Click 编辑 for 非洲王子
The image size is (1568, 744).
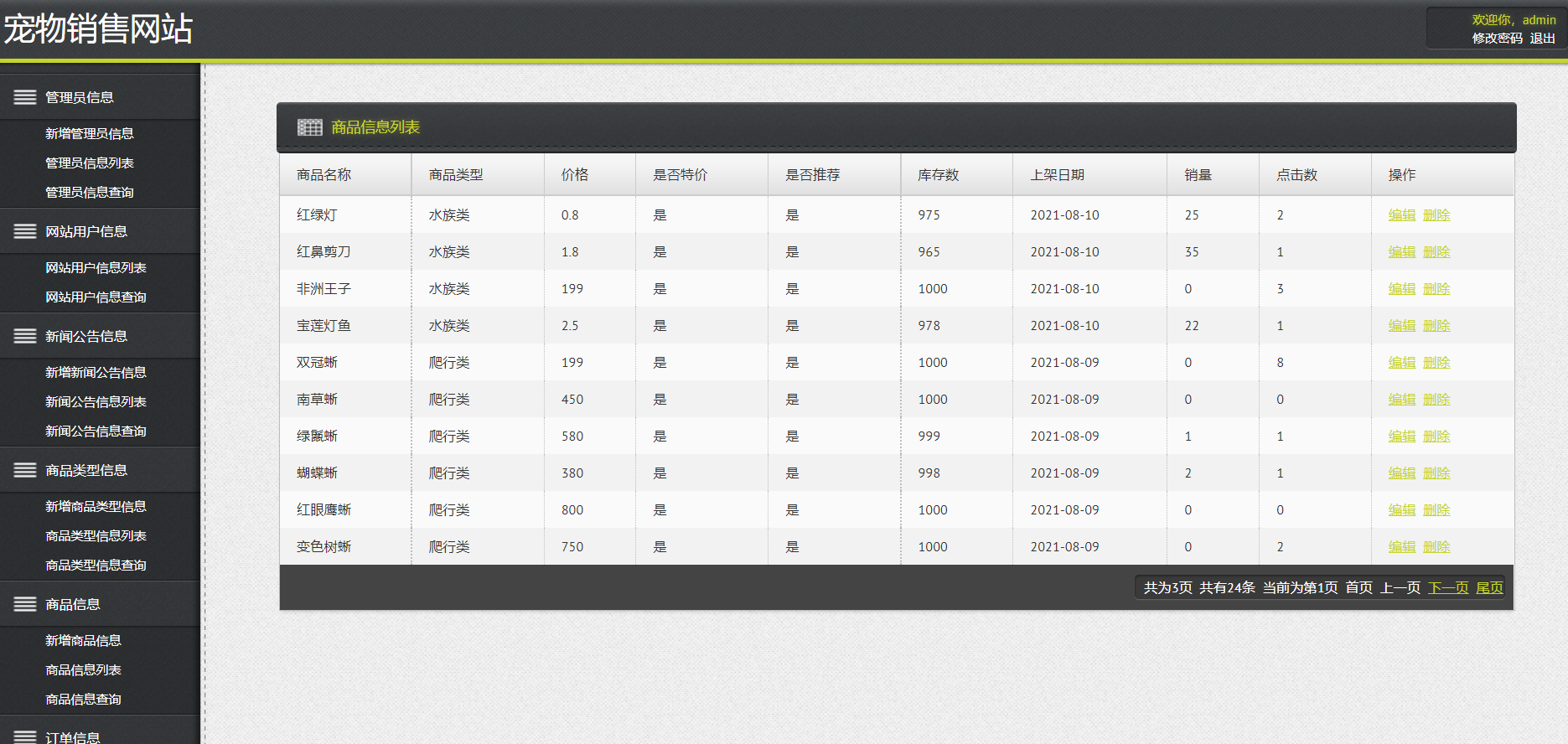pyautogui.click(x=1402, y=289)
